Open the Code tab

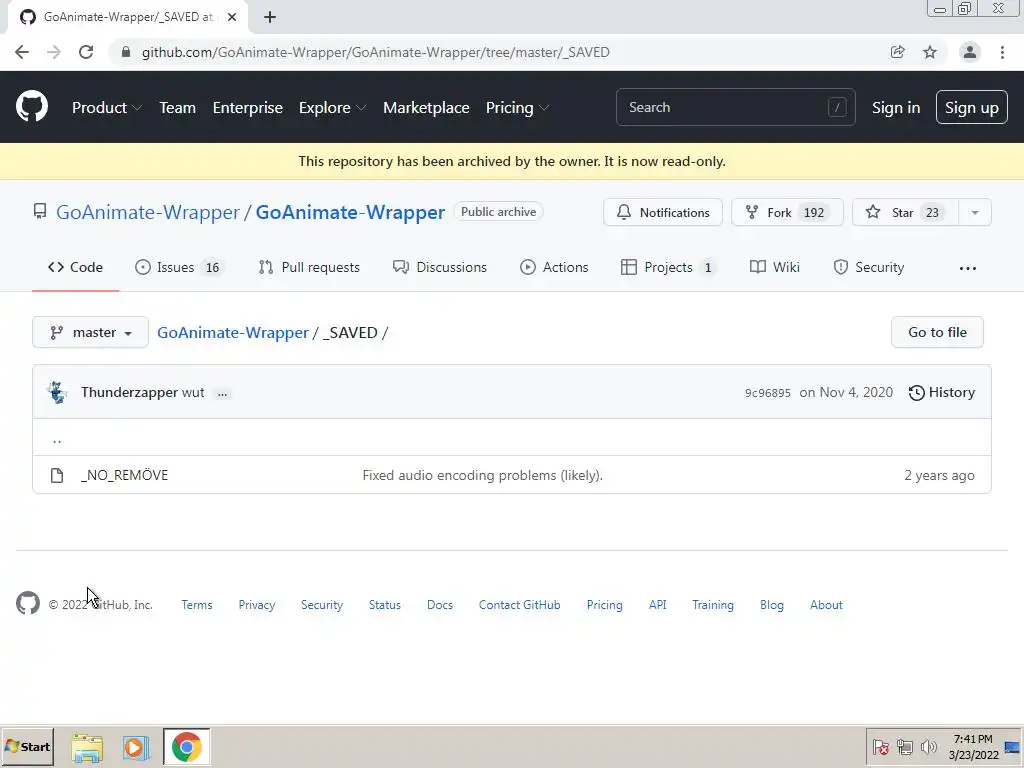75,267
